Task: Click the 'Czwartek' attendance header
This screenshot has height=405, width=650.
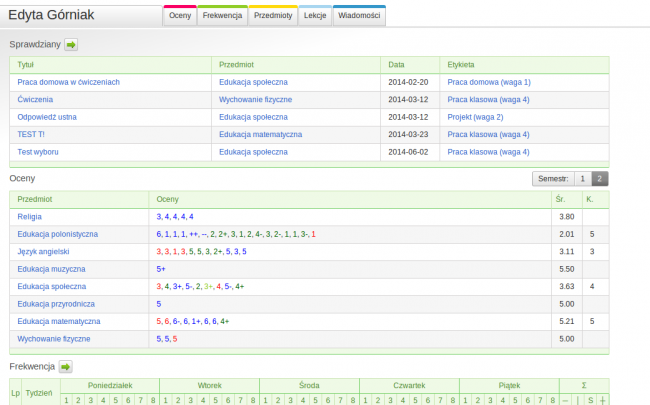Action: click(409, 386)
